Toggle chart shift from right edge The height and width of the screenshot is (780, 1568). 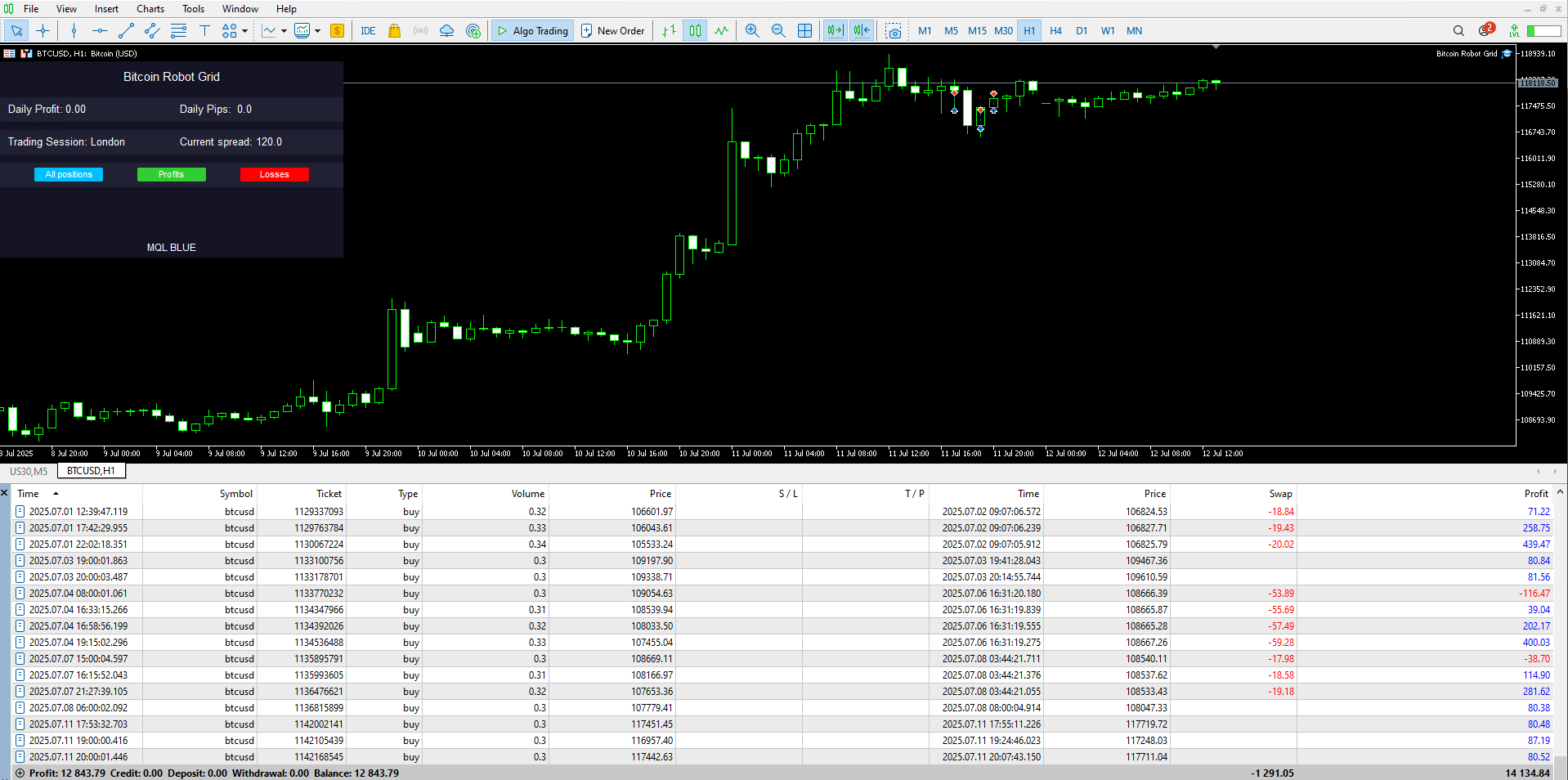(x=862, y=31)
